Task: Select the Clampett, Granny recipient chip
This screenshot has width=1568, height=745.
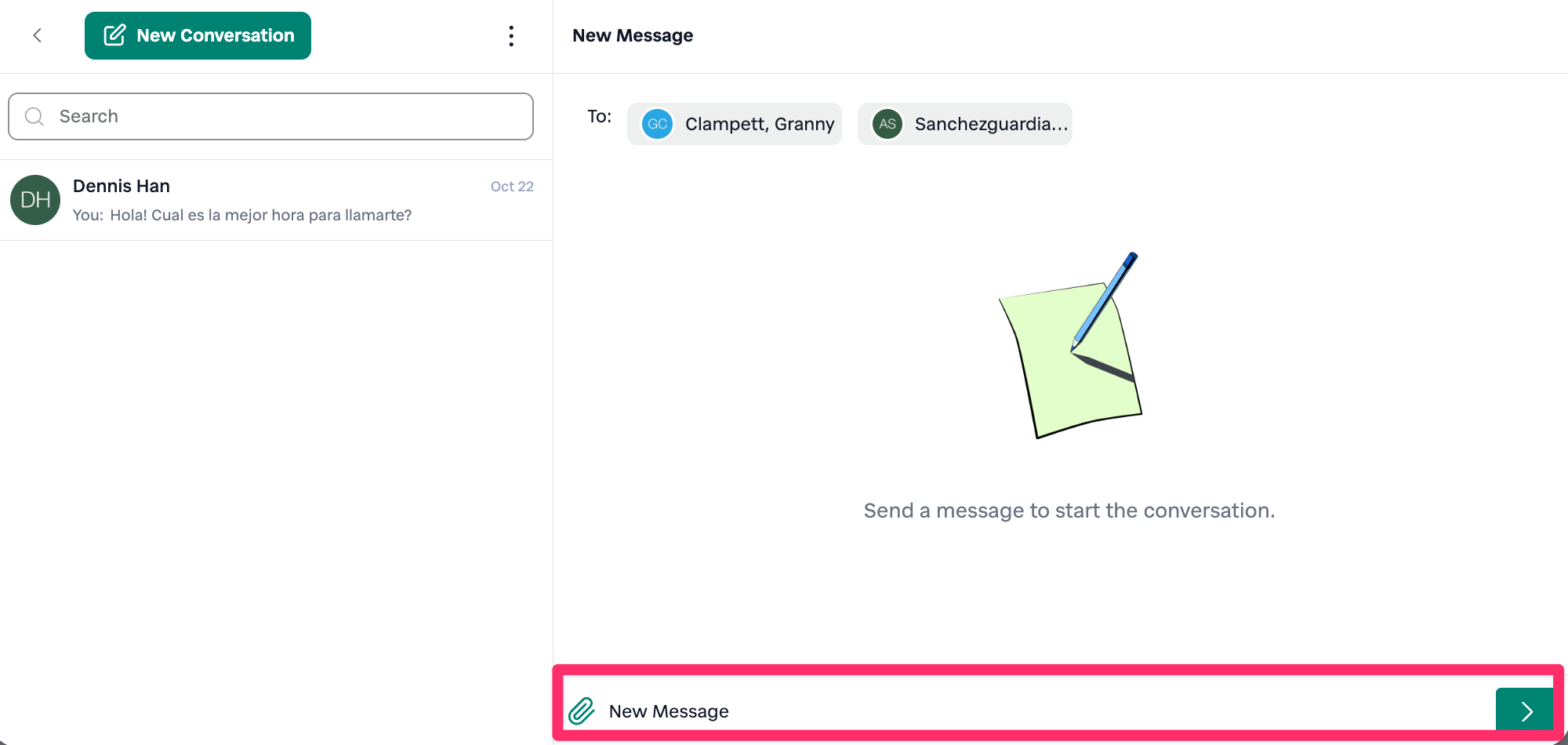Action: 759,124
